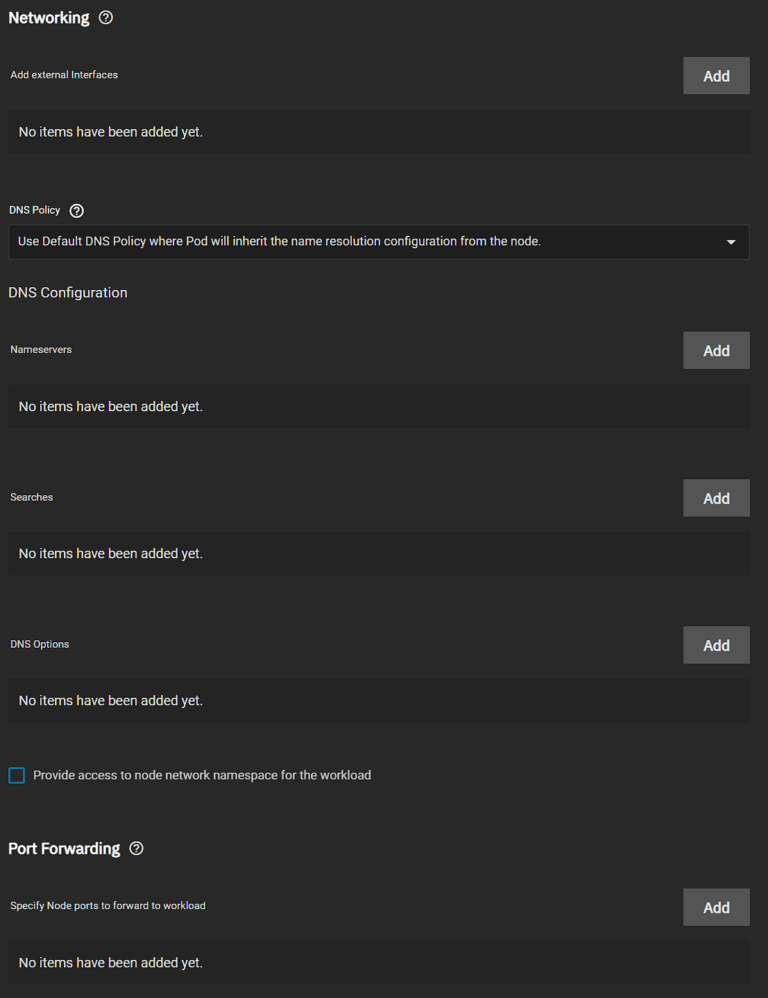Click the 'Provide access to node network namespace' label
Viewport: 768px width, 998px height.
202,775
